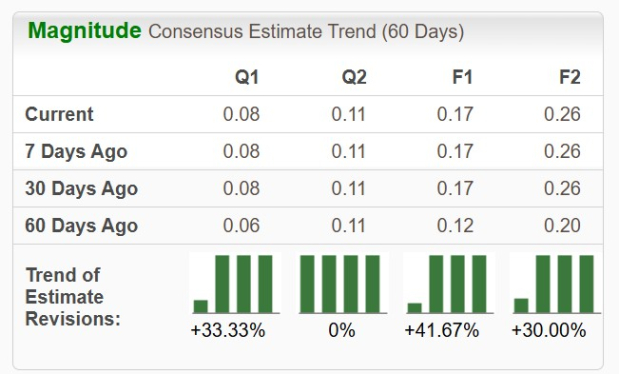
Task: Click the +30.00% revision percentage
Action: pyautogui.click(x=549, y=330)
